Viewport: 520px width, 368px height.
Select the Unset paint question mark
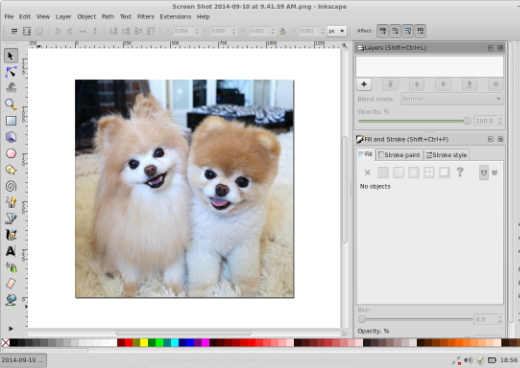point(460,172)
